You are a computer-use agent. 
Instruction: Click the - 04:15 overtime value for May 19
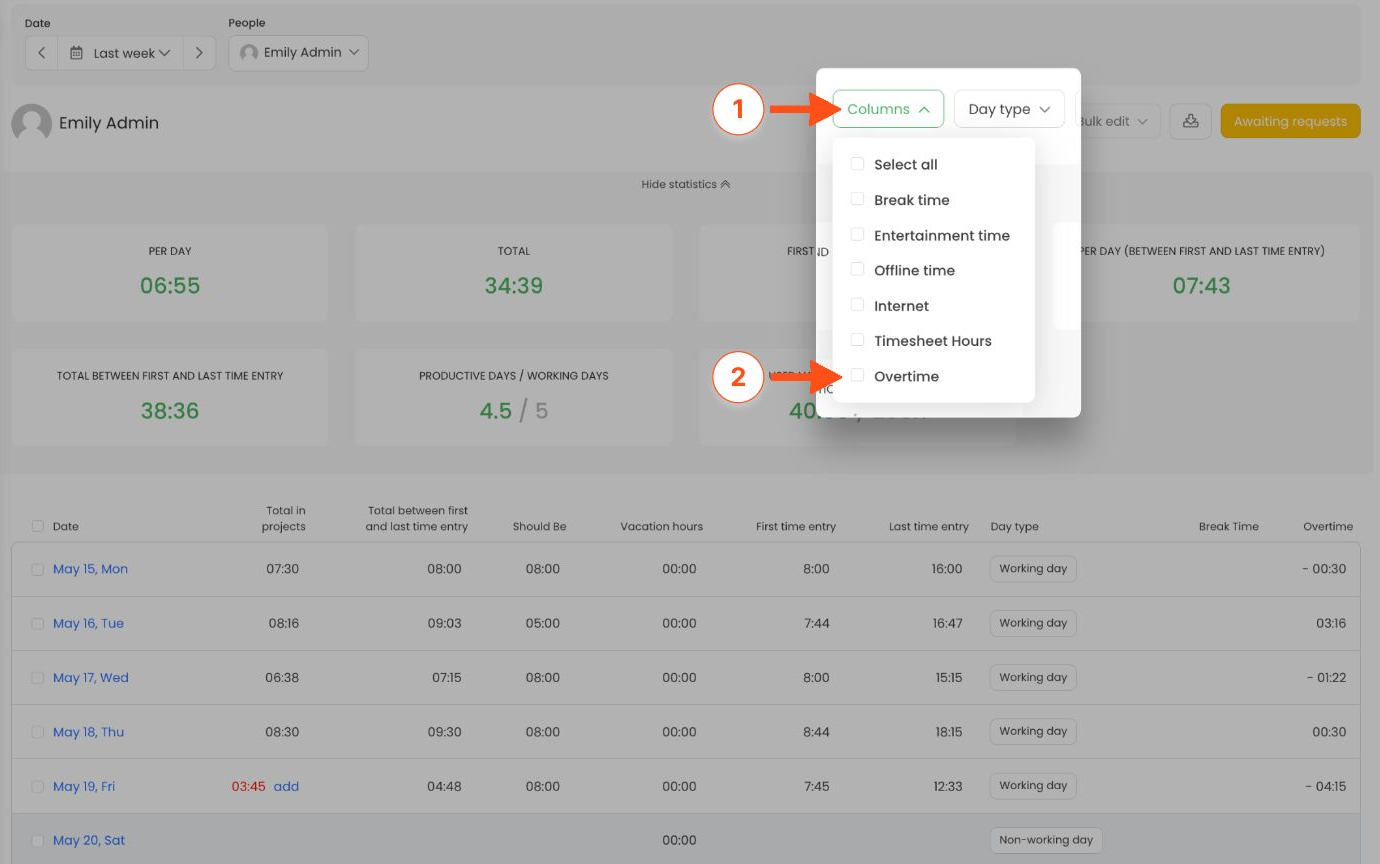click(x=1327, y=786)
